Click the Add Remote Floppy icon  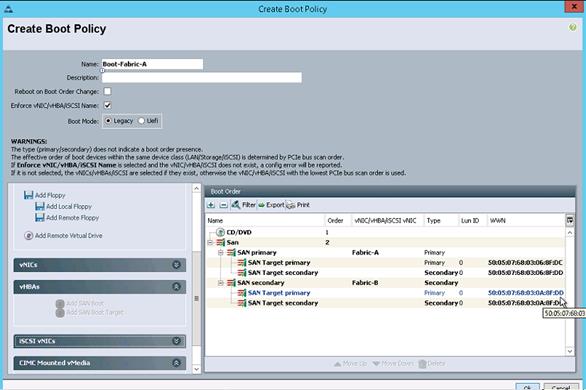tap(40, 217)
